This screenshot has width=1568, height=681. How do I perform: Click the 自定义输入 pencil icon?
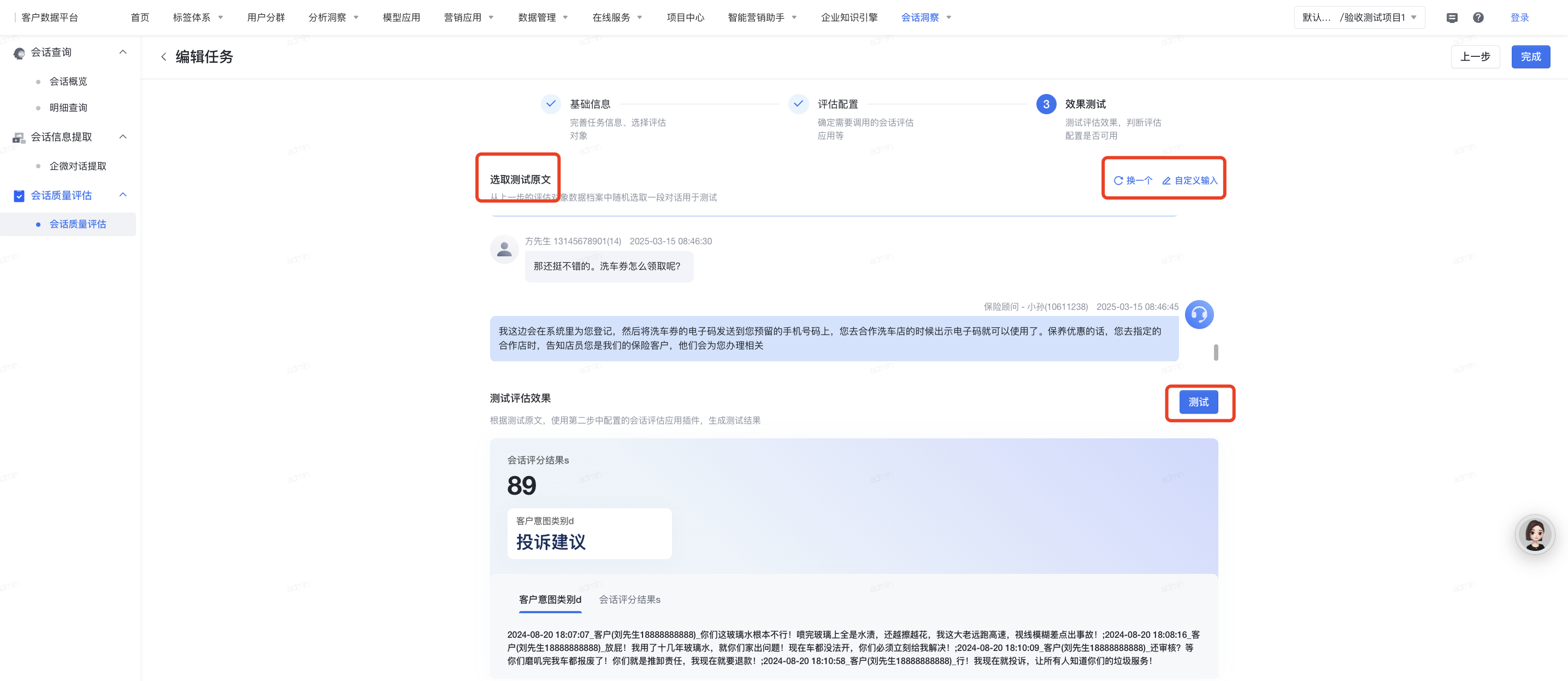tap(1166, 180)
